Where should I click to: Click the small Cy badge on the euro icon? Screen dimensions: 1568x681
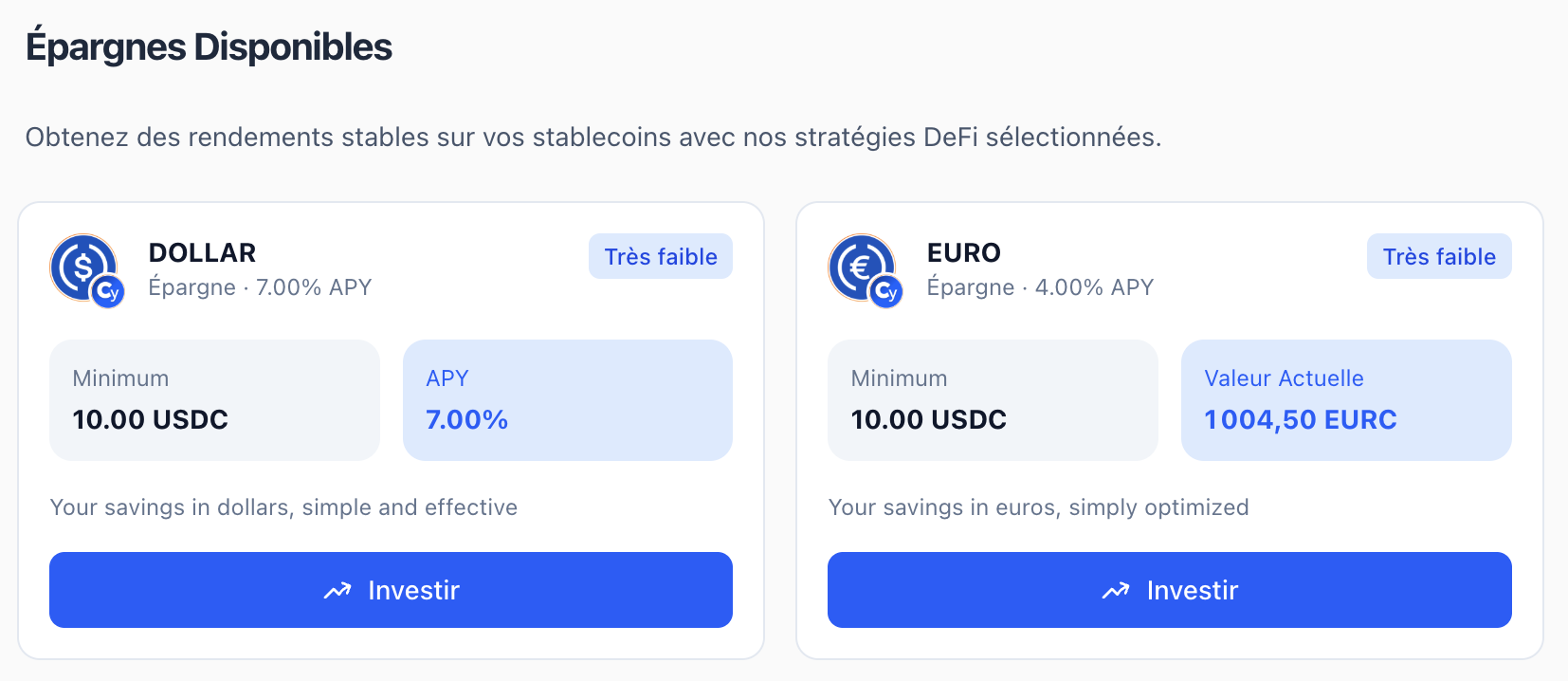(886, 292)
